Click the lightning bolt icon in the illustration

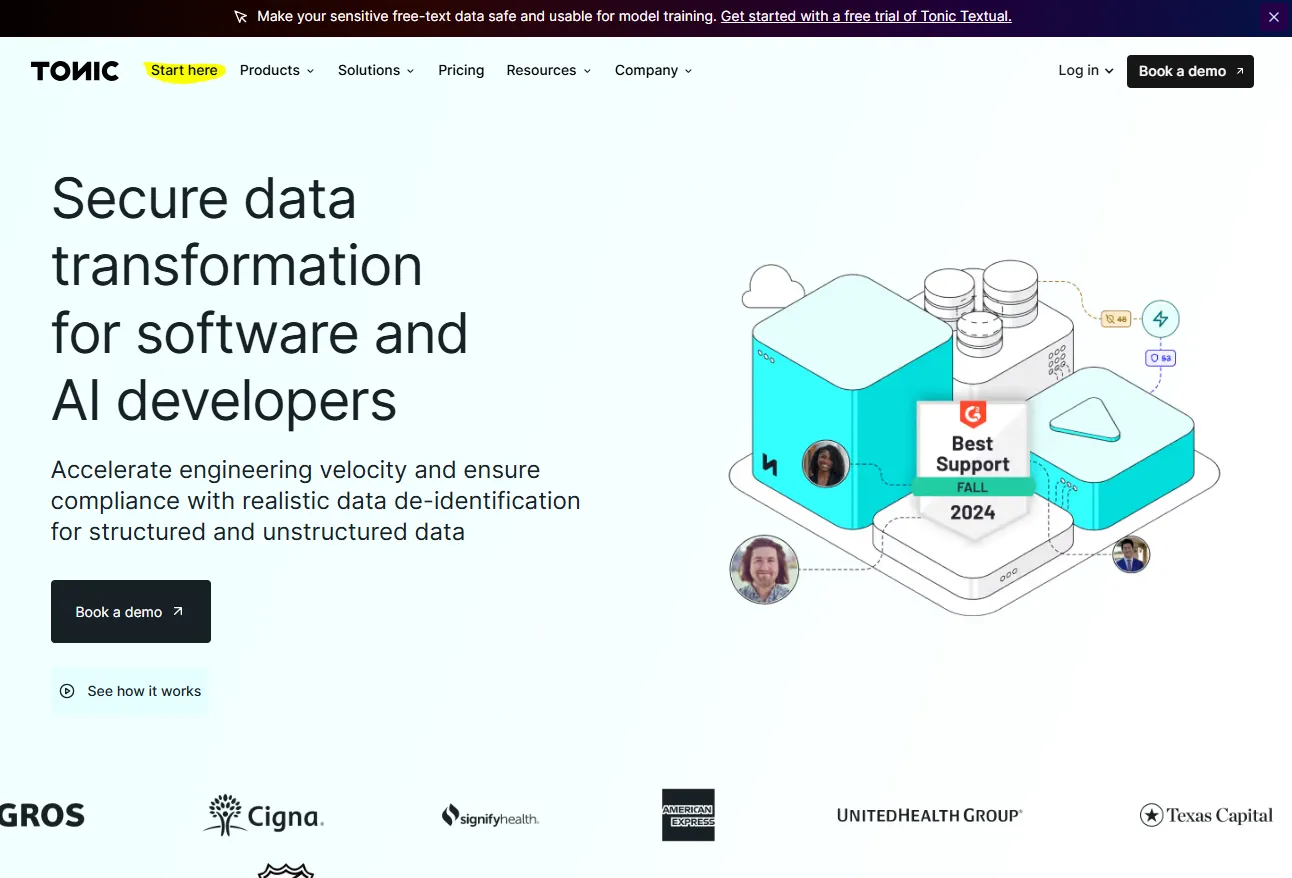[x=1160, y=318]
